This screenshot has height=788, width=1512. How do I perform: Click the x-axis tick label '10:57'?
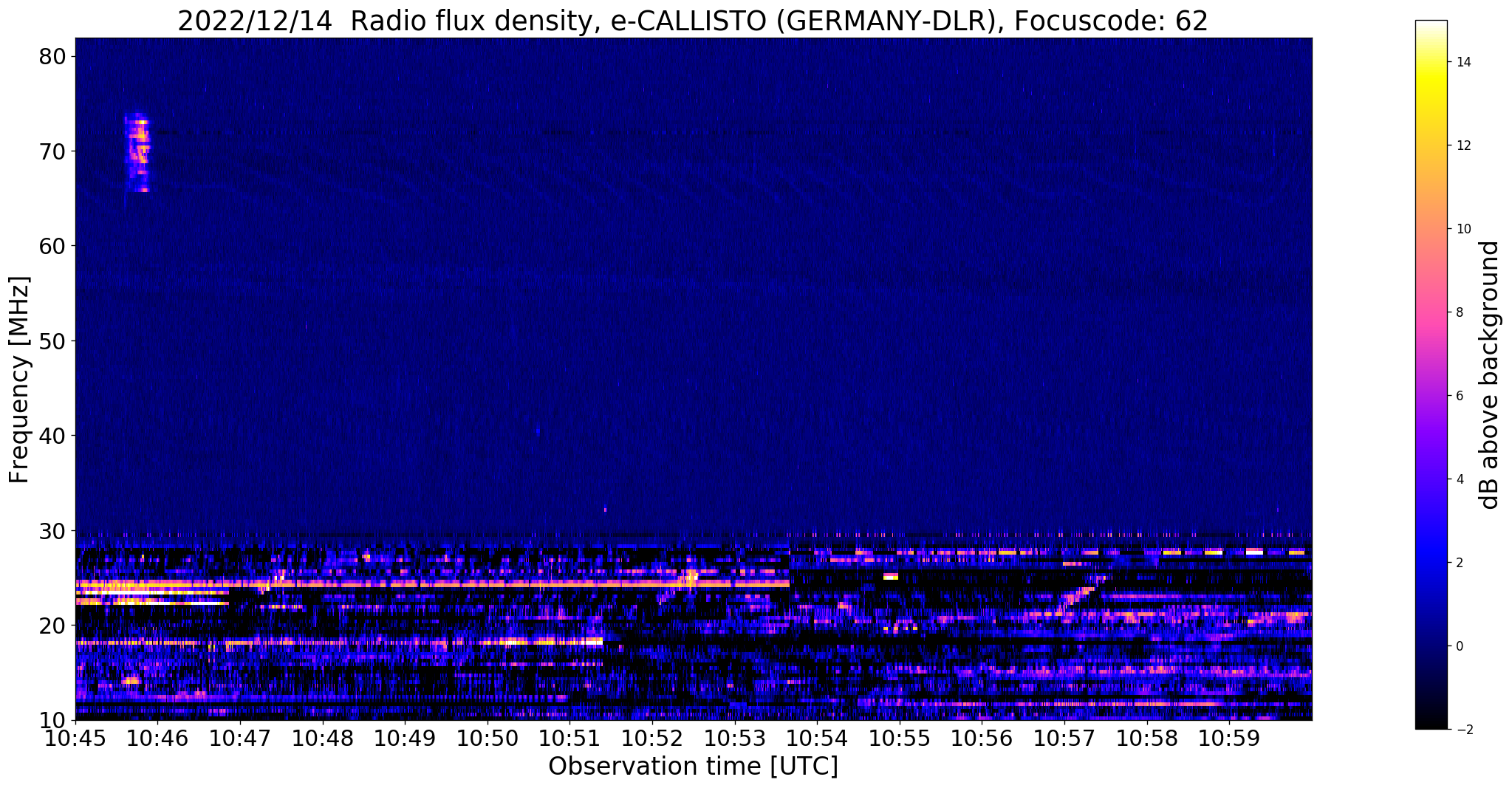point(1064,738)
